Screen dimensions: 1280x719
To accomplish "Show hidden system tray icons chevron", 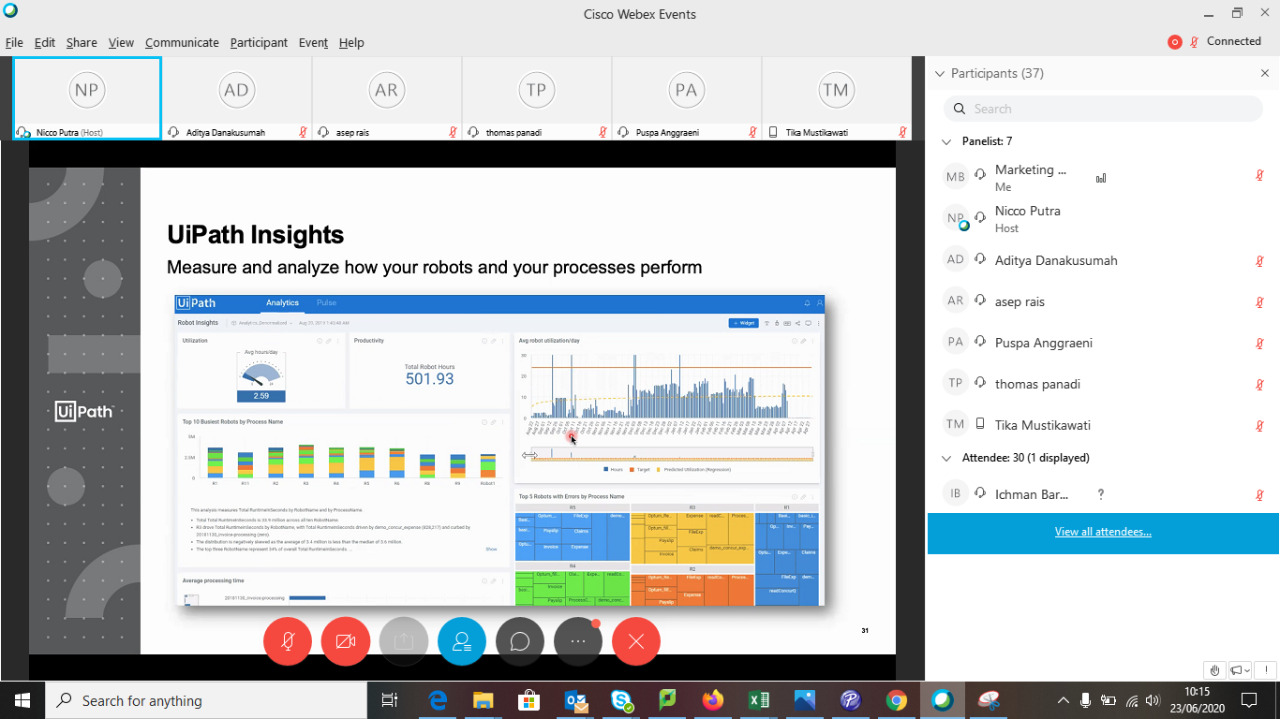I will (x=1061, y=700).
